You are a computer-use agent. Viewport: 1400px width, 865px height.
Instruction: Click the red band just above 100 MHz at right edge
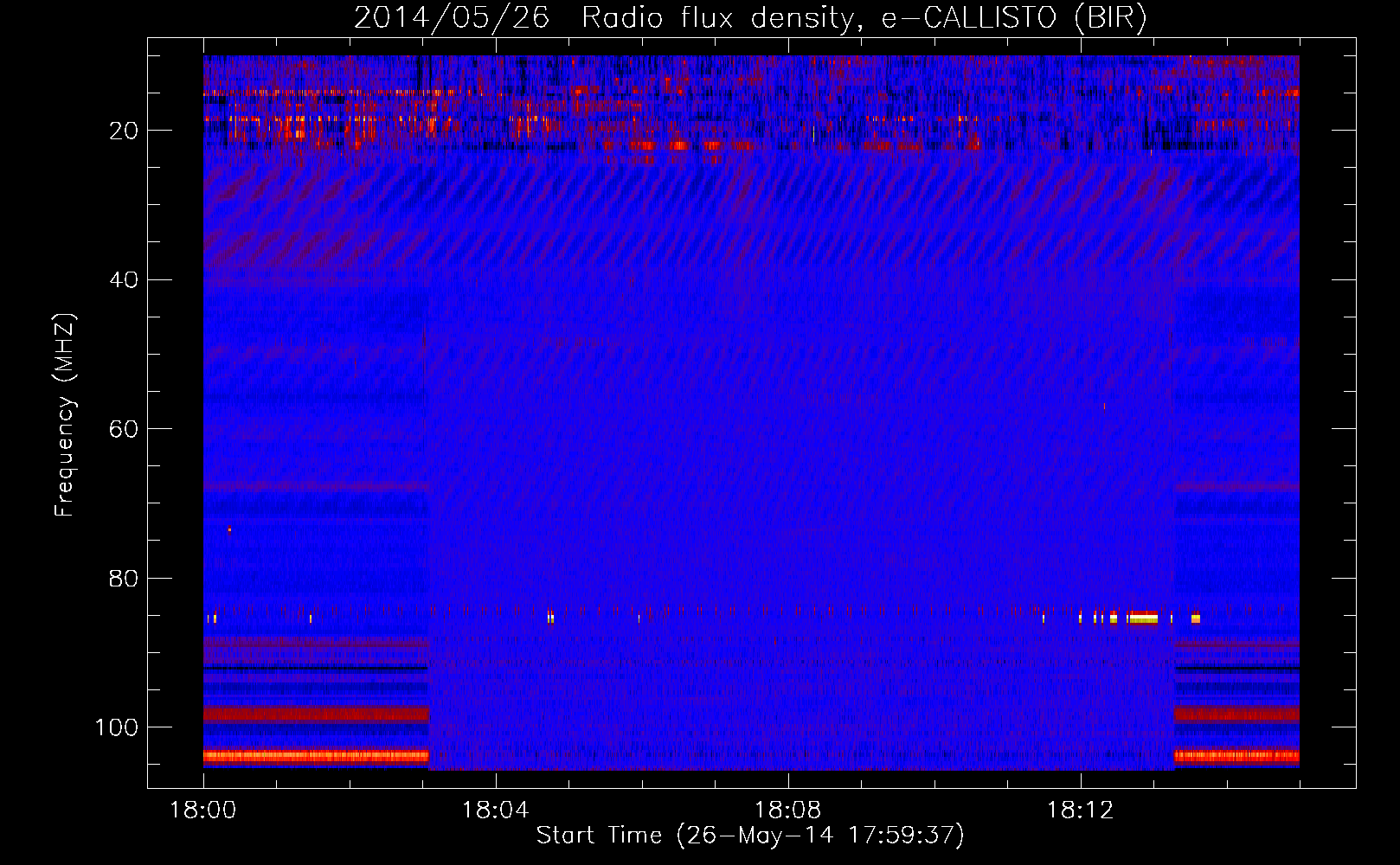(1236, 714)
